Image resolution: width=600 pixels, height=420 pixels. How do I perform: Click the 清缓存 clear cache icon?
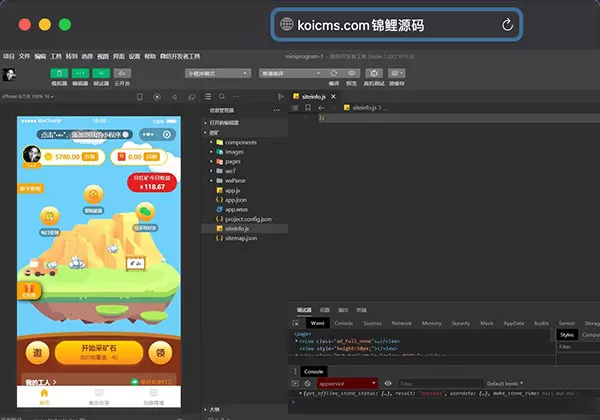pos(397,73)
